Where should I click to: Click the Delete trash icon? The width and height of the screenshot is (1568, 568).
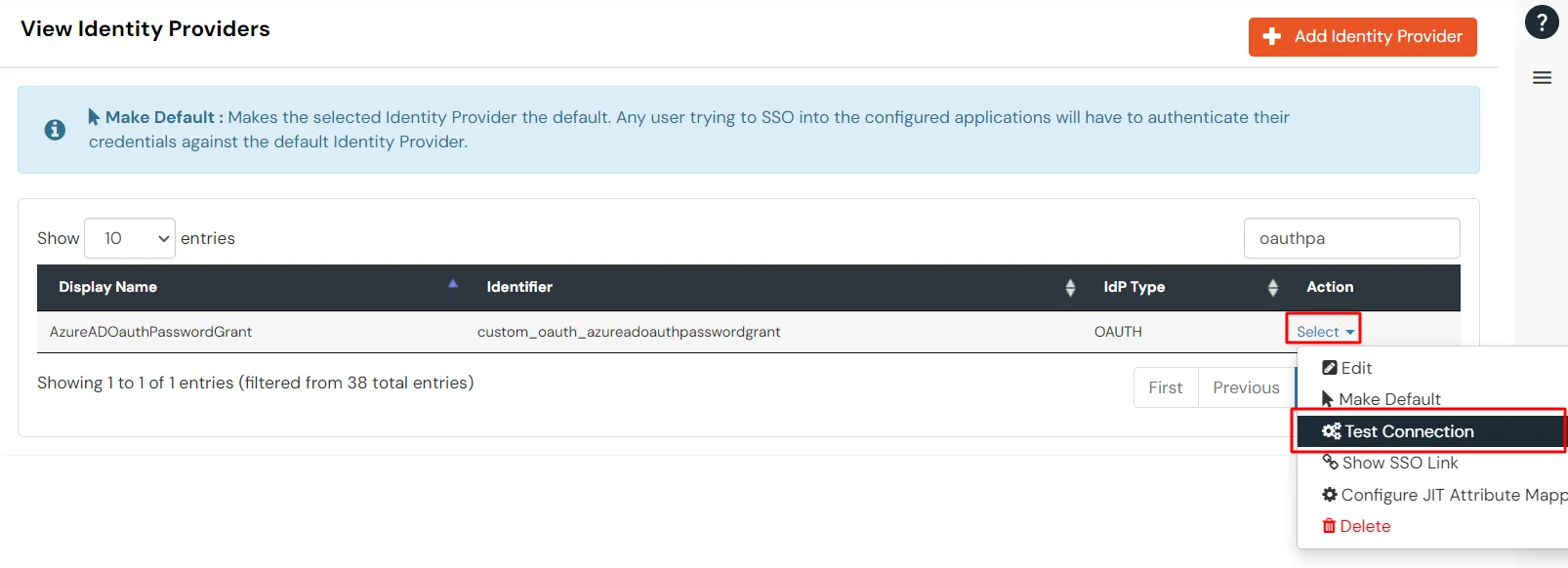(x=1329, y=526)
